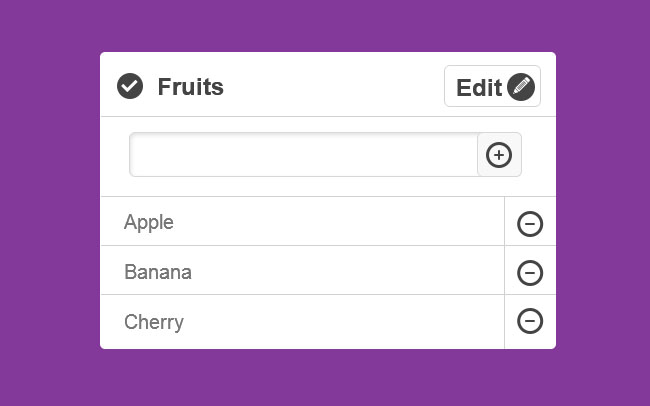Select the Banana list item
The width and height of the screenshot is (650, 406).
pos(300,271)
